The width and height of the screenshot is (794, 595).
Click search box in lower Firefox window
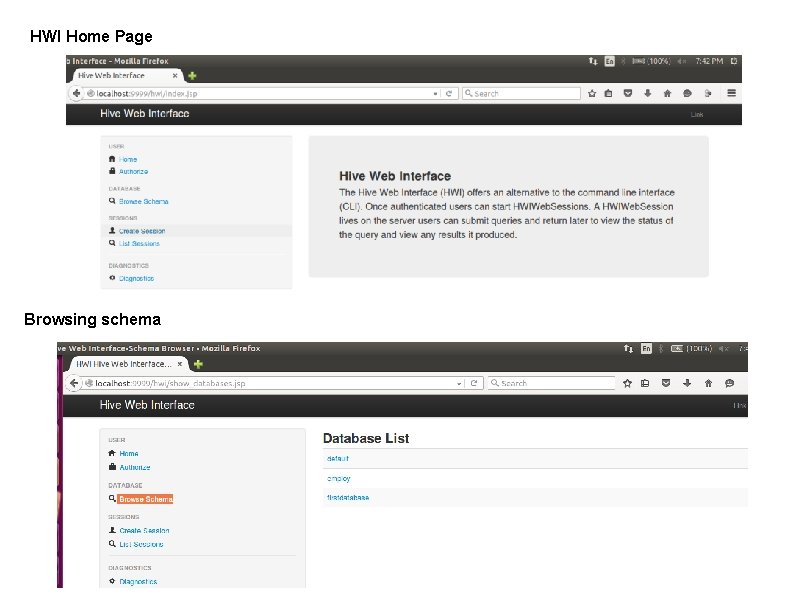tap(551, 383)
